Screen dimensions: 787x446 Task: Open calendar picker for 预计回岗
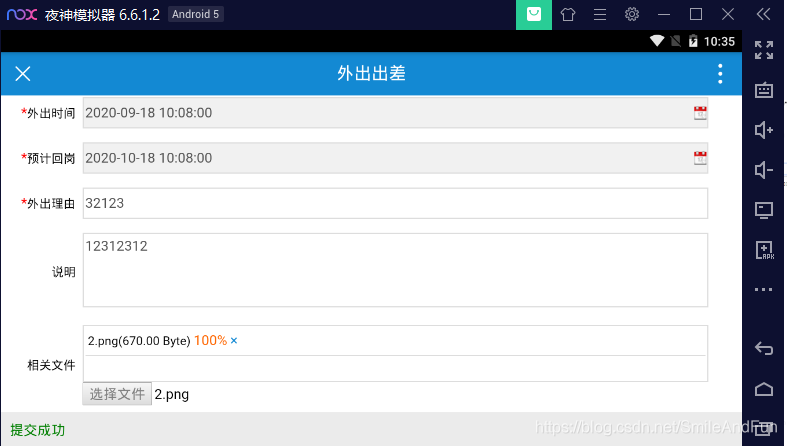700,158
